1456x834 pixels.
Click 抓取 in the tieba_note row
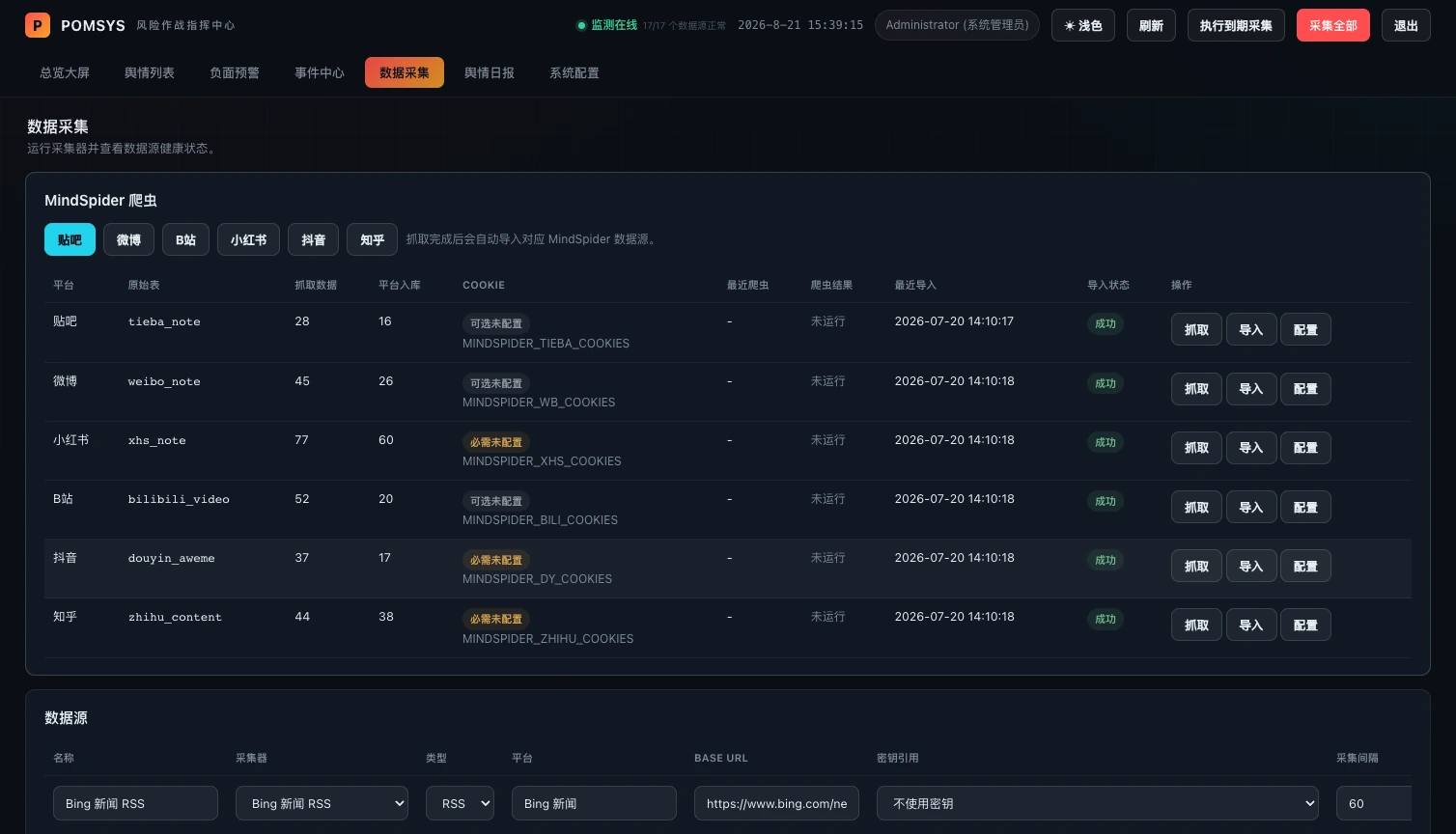(x=1196, y=329)
